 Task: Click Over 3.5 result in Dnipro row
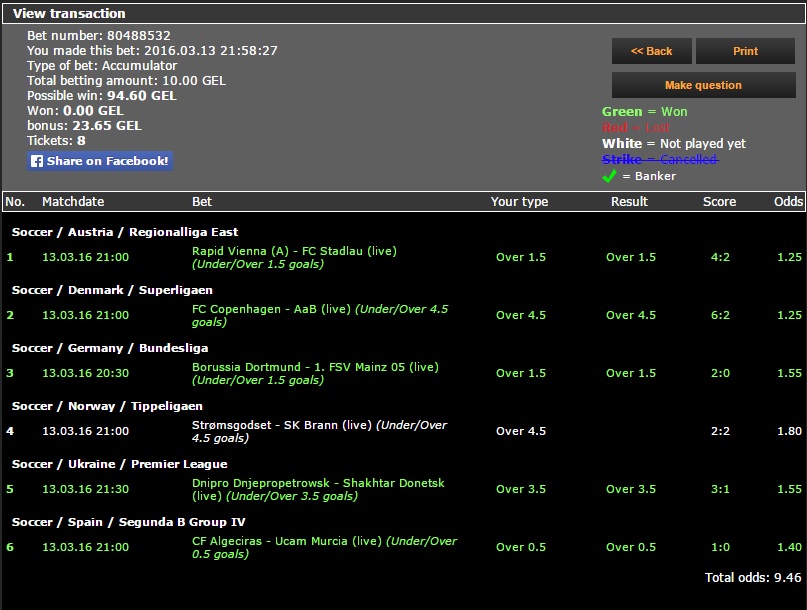(x=631, y=490)
